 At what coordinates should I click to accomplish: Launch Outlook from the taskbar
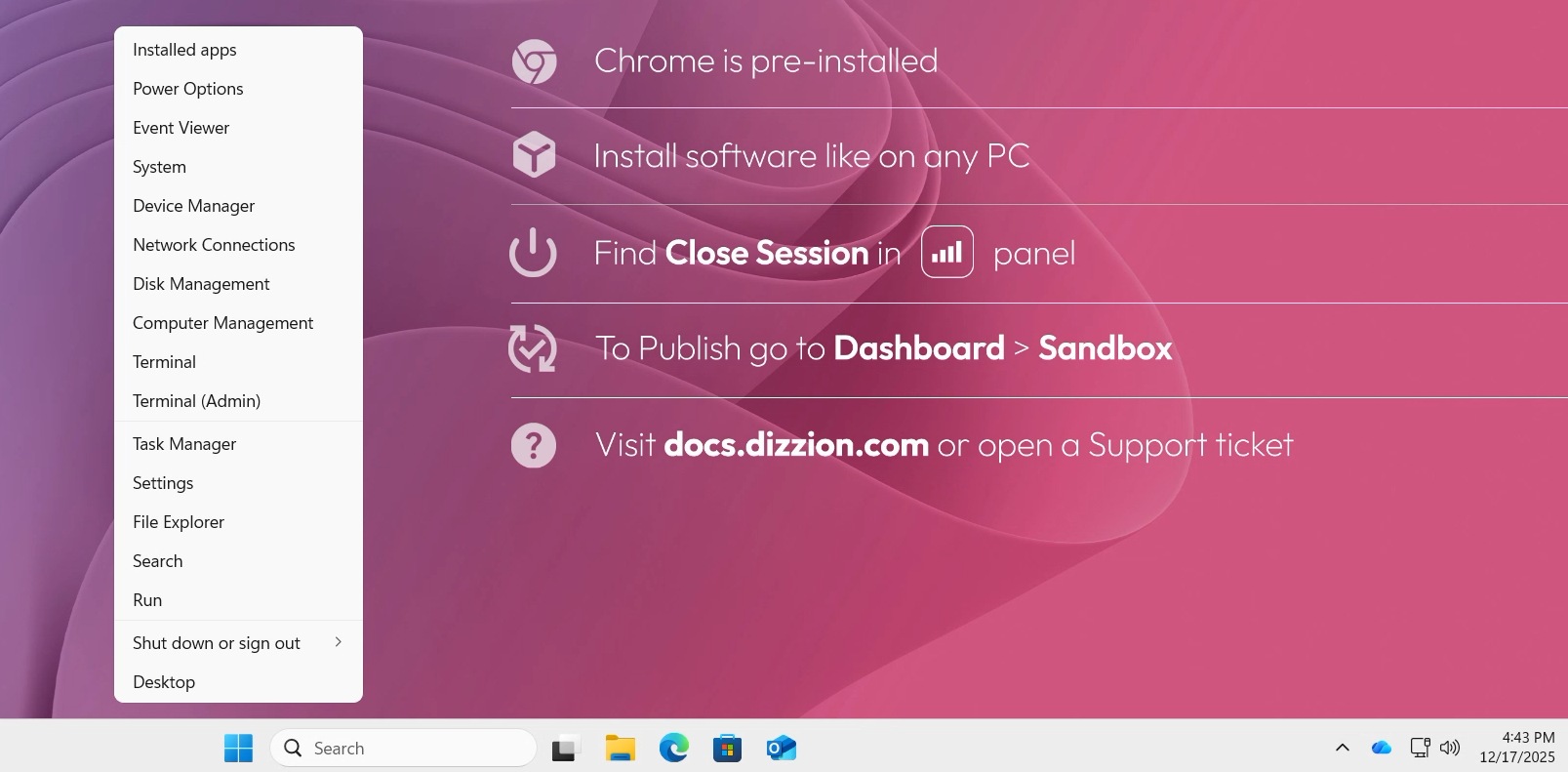click(x=782, y=749)
